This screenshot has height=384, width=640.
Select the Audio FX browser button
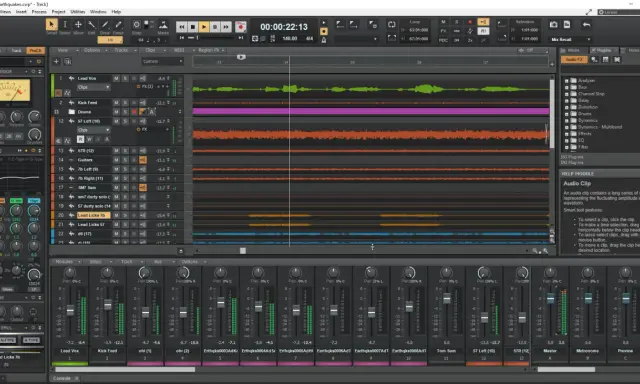[574, 60]
